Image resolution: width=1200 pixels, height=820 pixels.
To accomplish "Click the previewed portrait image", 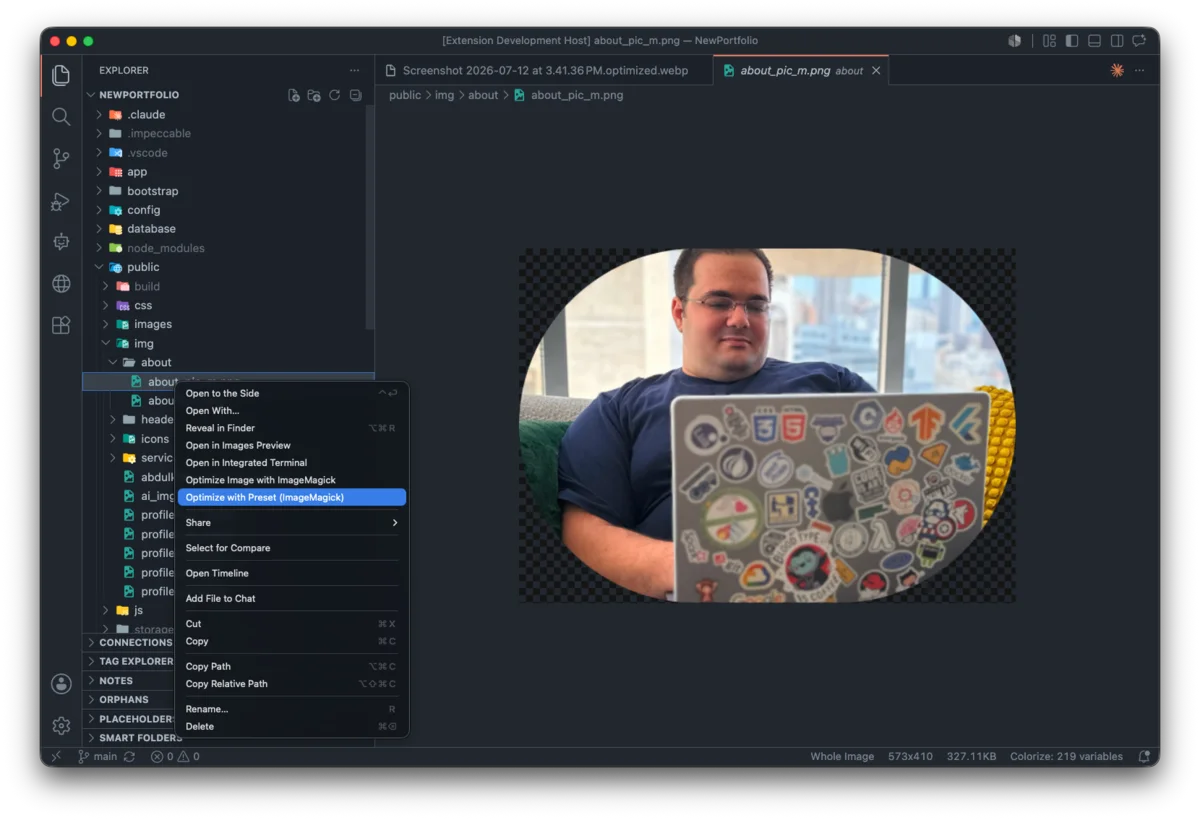I will click(x=767, y=425).
